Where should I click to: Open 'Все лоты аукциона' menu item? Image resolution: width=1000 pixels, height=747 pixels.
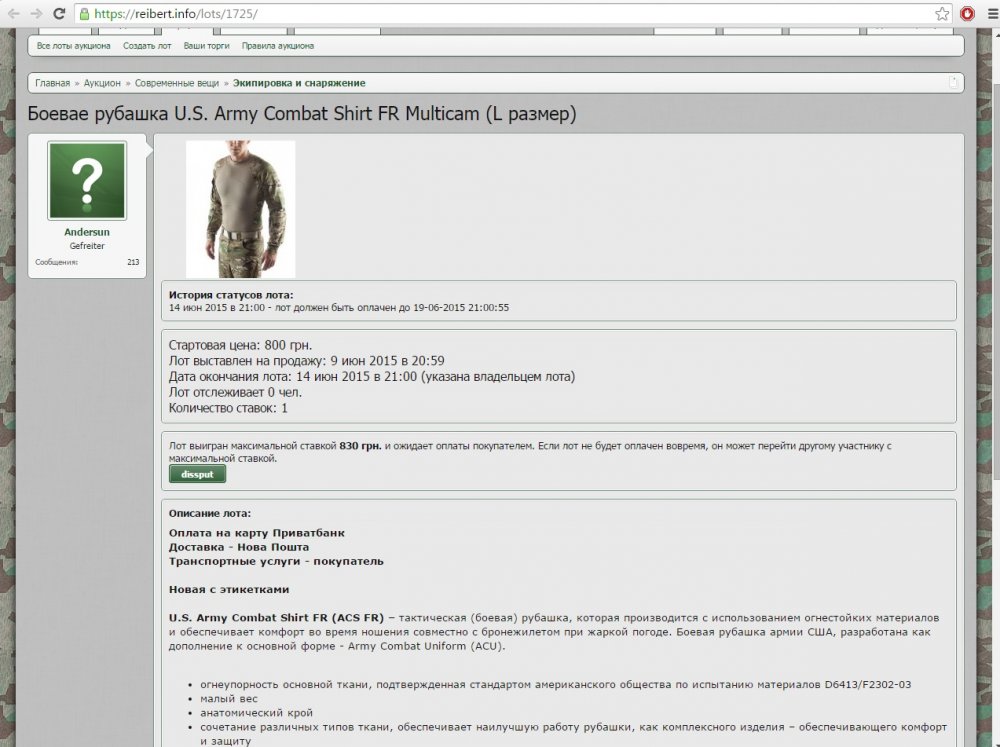click(x=73, y=46)
